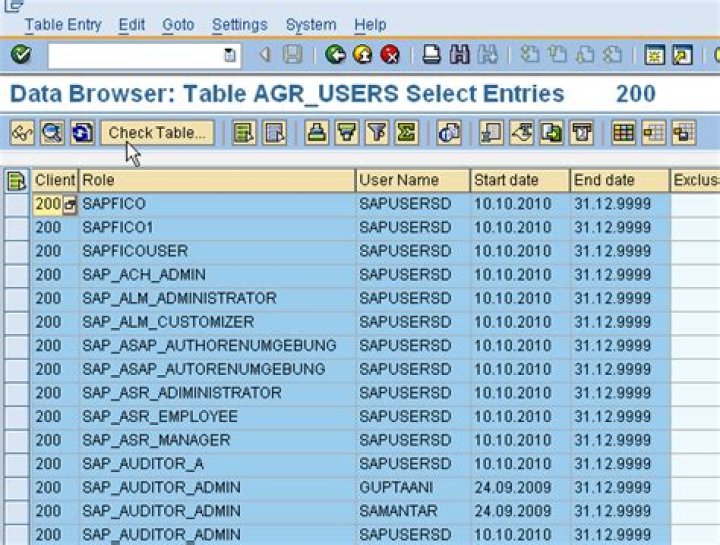The width and height of the screenshot is (720, 545).
Task: Toggle row selector for SAP_AUDITOR_A
Action: coord(17,464)
